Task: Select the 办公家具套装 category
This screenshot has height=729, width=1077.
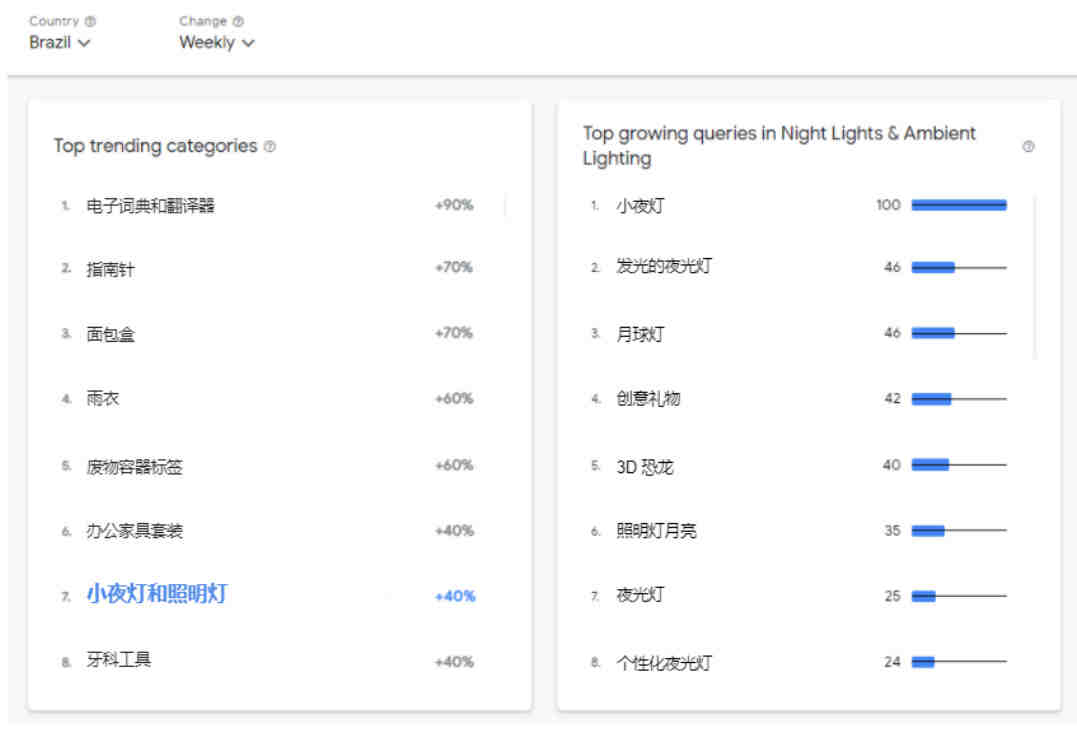Action: (x=268, y=530)
